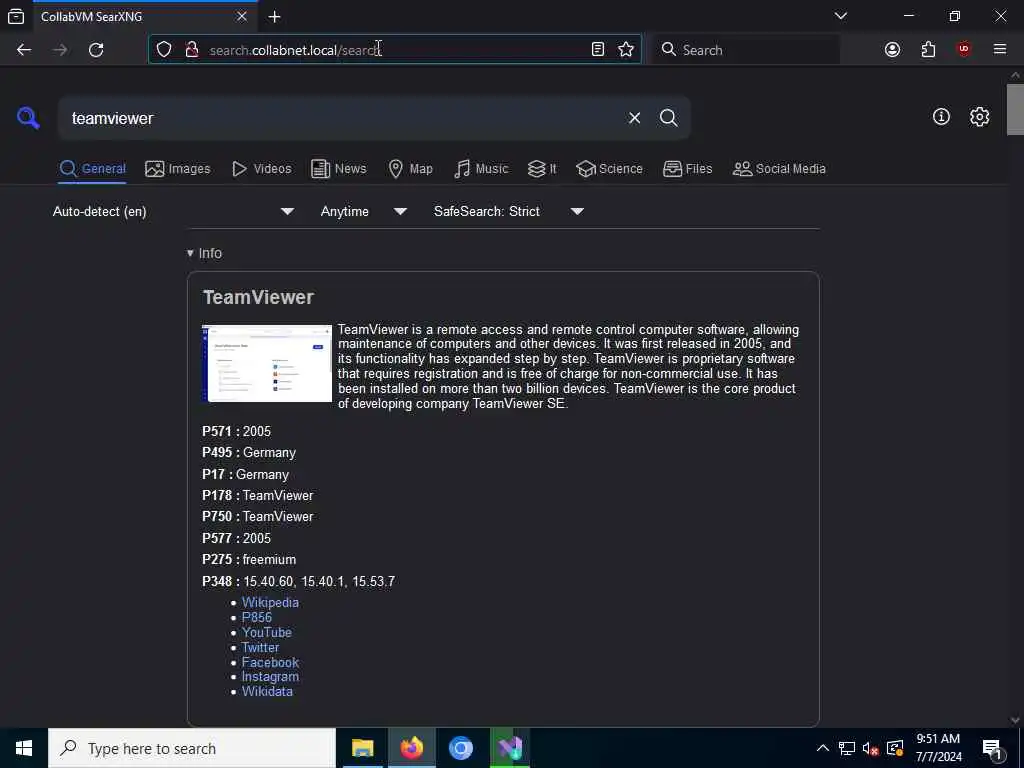
Task: Switch to the News category
Action: [338, 168]
